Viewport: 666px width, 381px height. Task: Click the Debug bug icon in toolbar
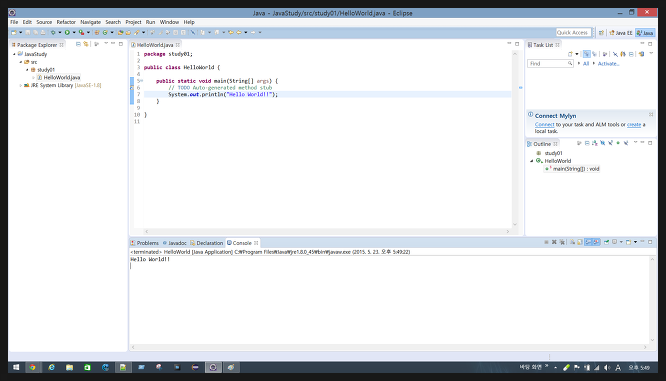[53, 32]
